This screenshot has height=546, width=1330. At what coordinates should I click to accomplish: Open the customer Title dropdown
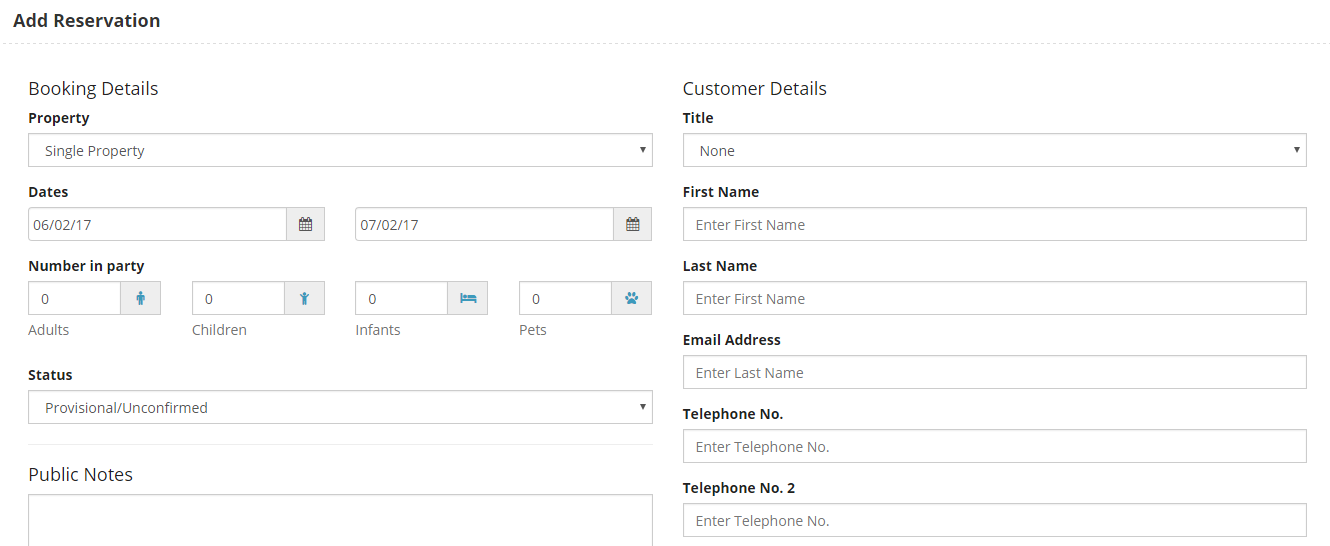[x=994, y=150]
